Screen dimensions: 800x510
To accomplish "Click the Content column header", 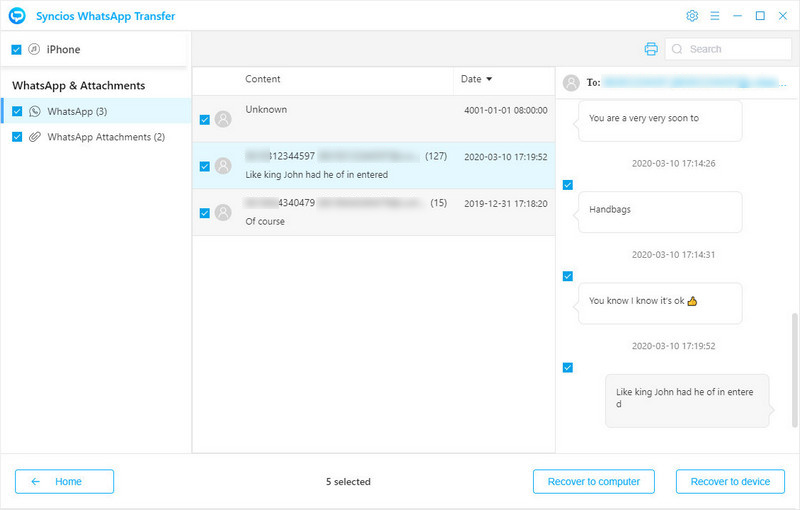I will [262, 79].
